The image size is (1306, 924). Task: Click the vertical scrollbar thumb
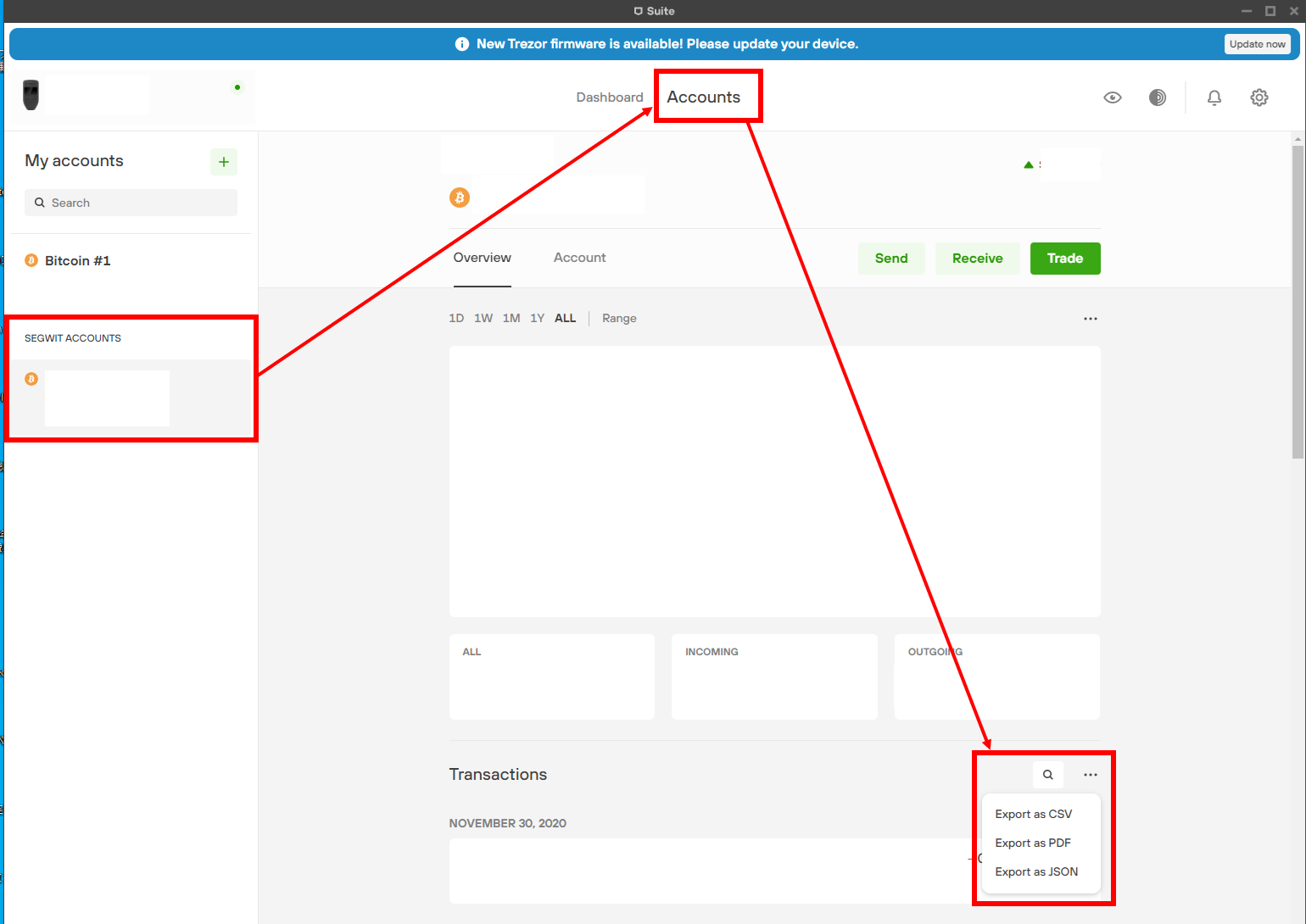coord(1298,301)
